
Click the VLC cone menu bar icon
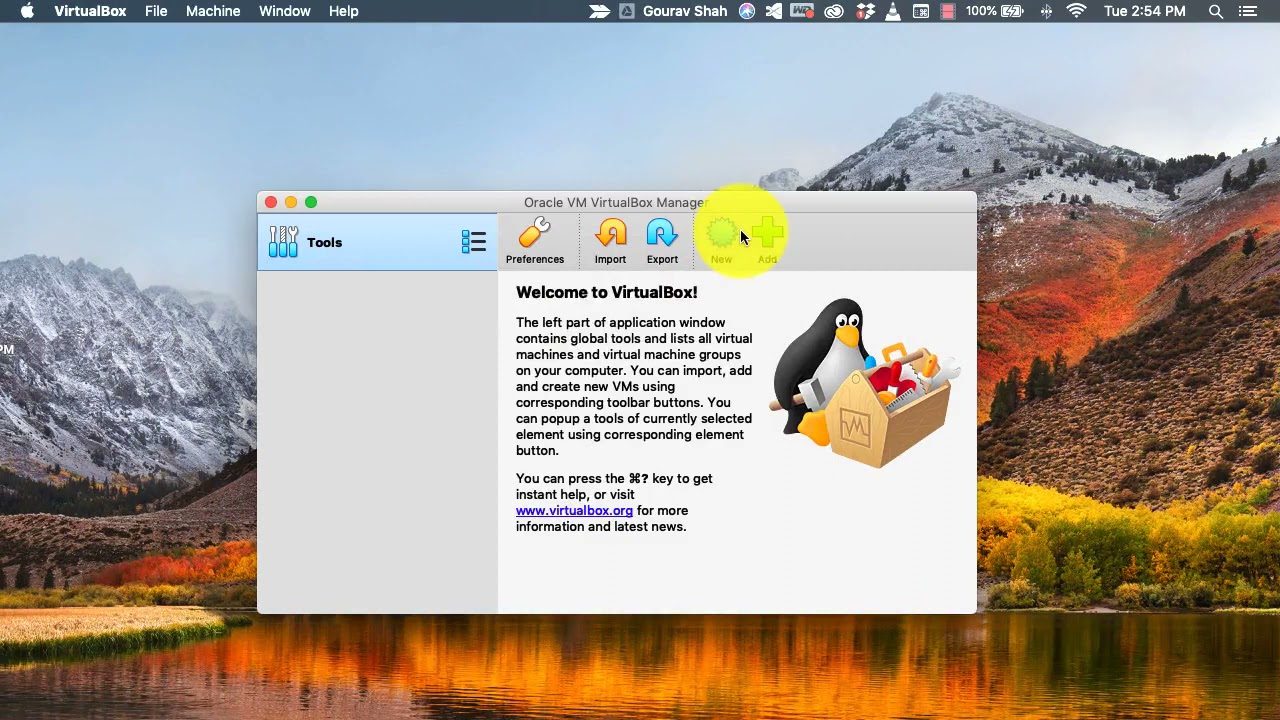893,11
